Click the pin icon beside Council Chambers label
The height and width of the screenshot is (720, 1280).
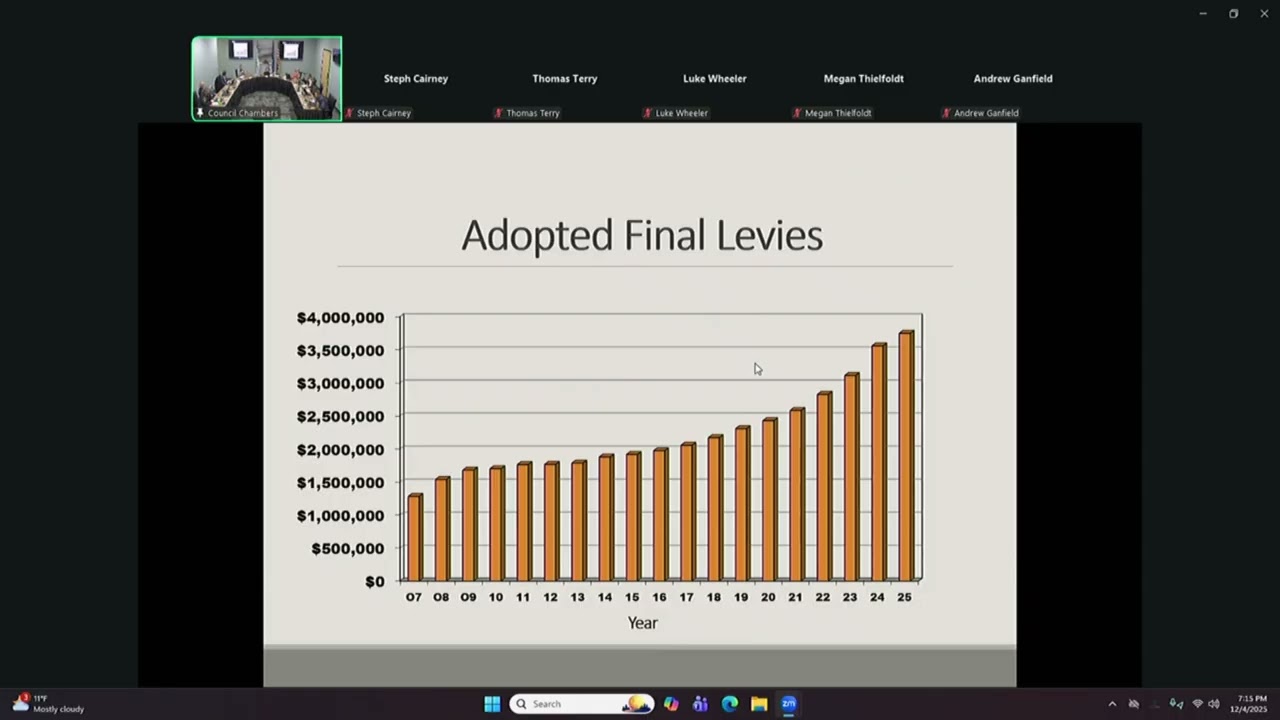200,113
